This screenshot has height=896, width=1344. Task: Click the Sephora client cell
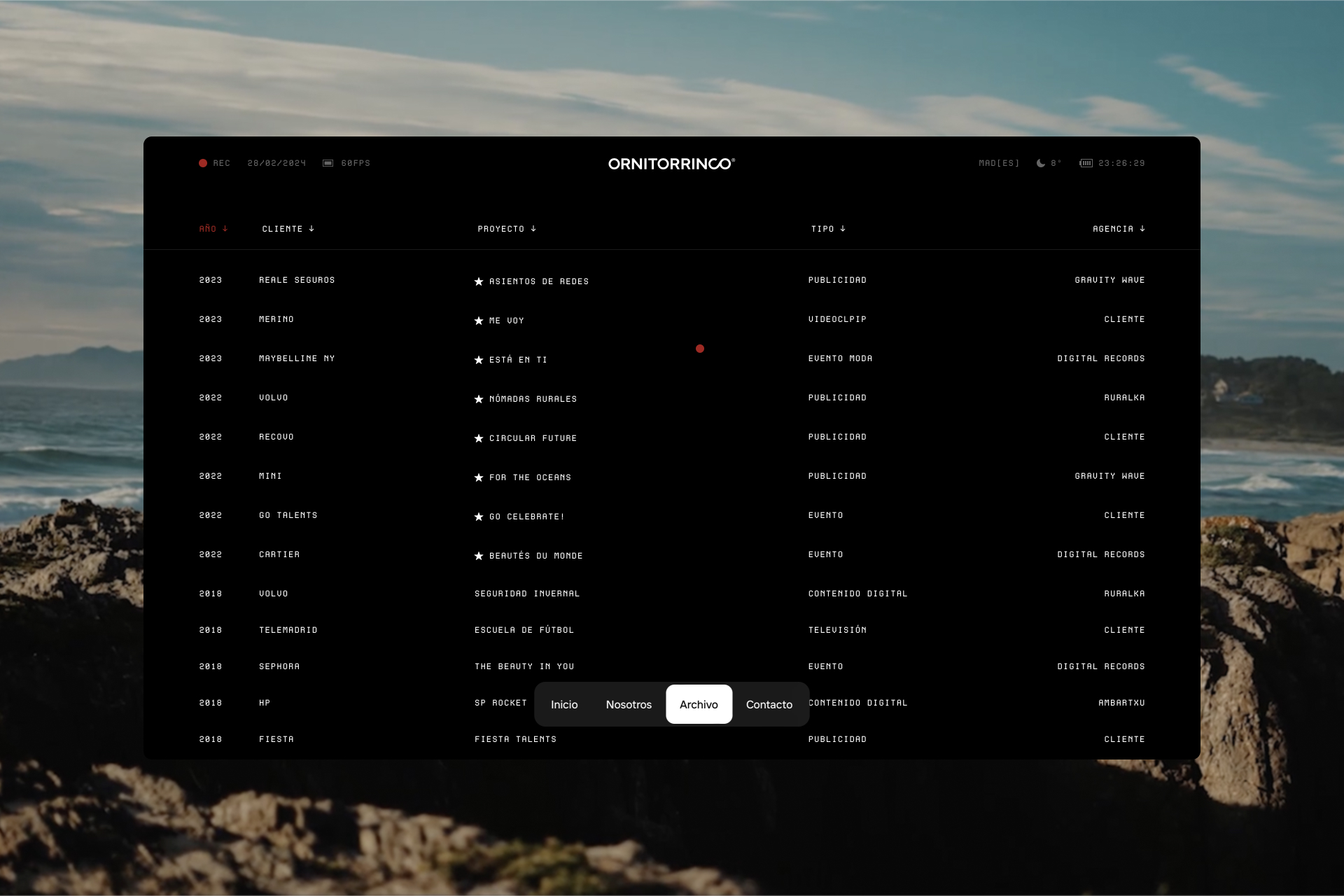pos(279,666)
